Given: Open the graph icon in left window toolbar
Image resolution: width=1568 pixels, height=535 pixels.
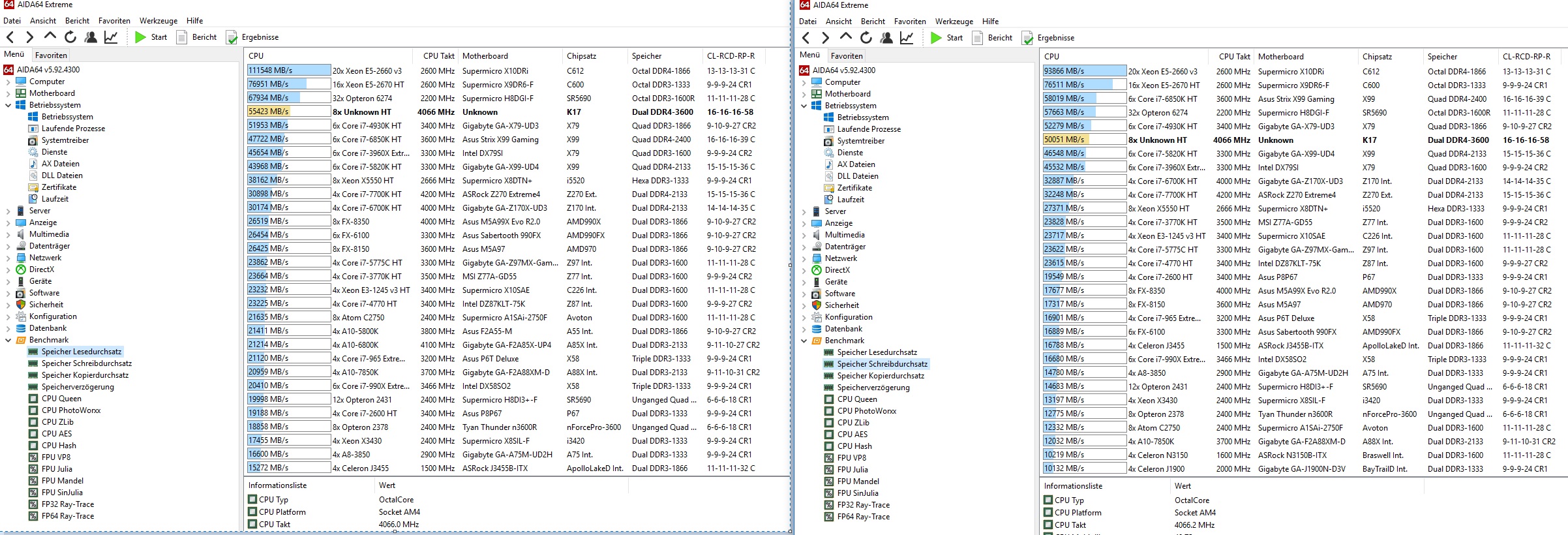Looking at the screenshot, I should coord(111,37).
